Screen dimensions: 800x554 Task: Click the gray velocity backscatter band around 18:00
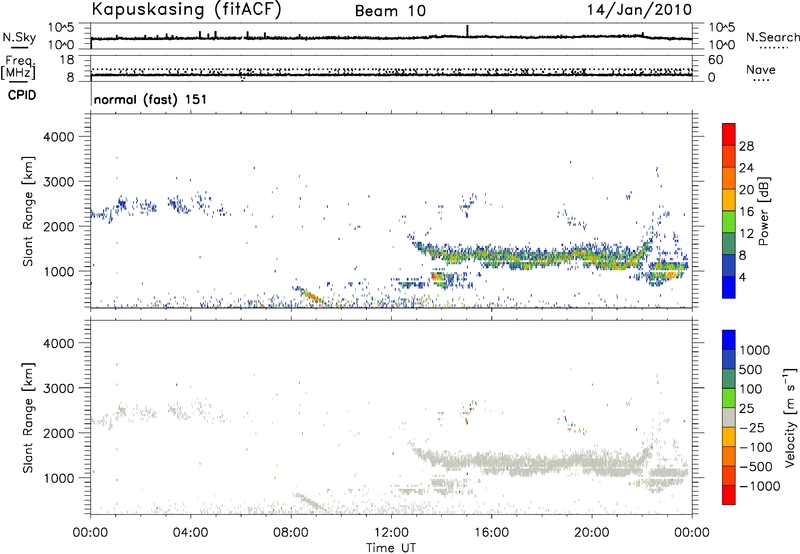[x=541, y=463]
